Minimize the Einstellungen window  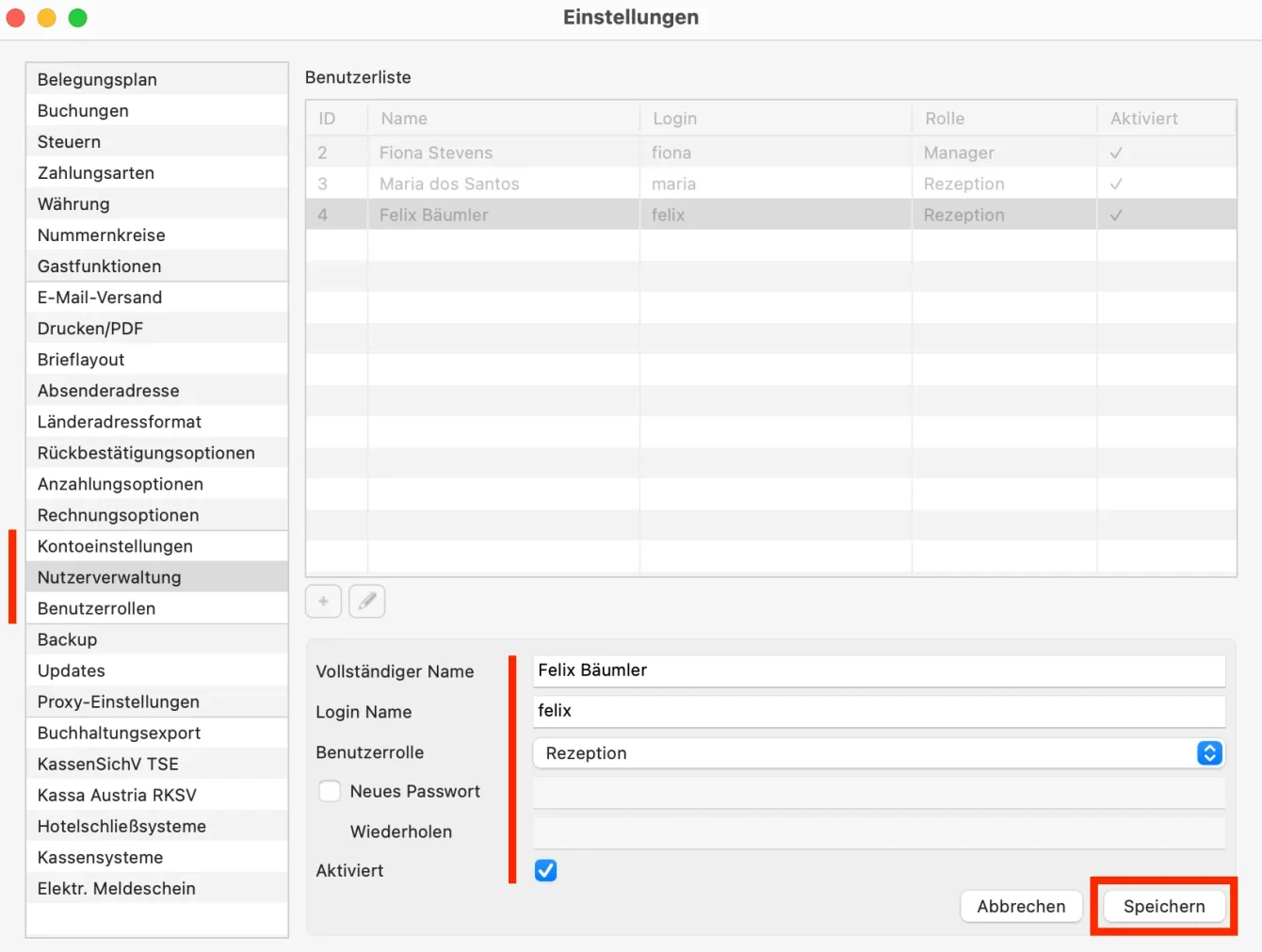coord(46,18)
